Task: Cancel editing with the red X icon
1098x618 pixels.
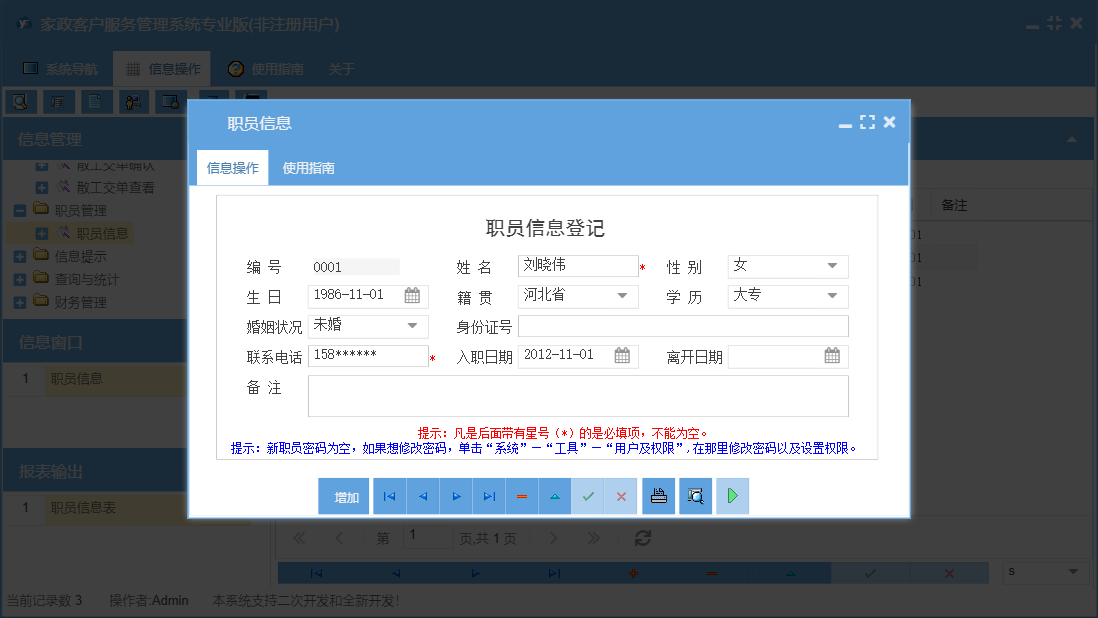Action: (x=621, y=495)
